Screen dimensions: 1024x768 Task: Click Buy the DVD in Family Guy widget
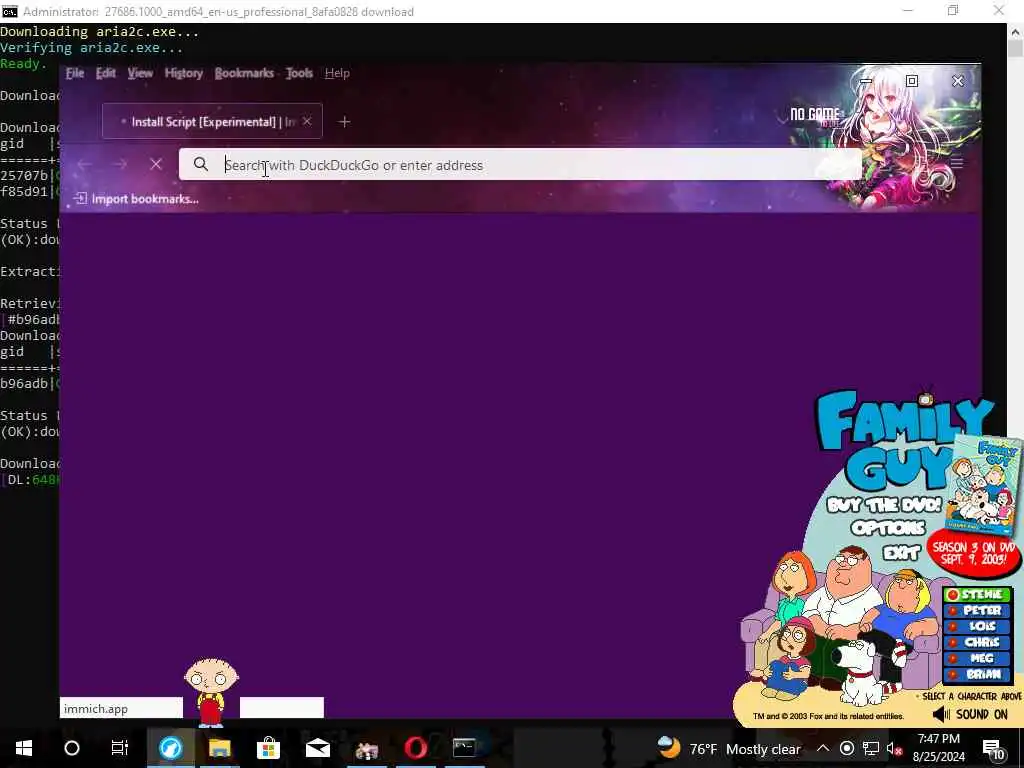click(884, 504)
